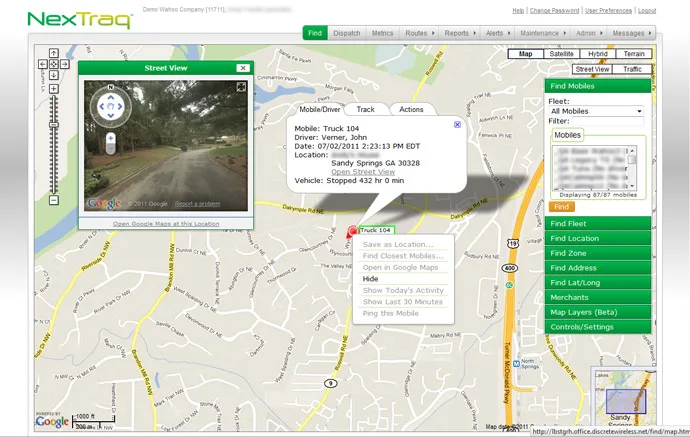Screen dimensions: 690x437
Task: Switch to the Actions bubble tab
Action: click(411, 109)
